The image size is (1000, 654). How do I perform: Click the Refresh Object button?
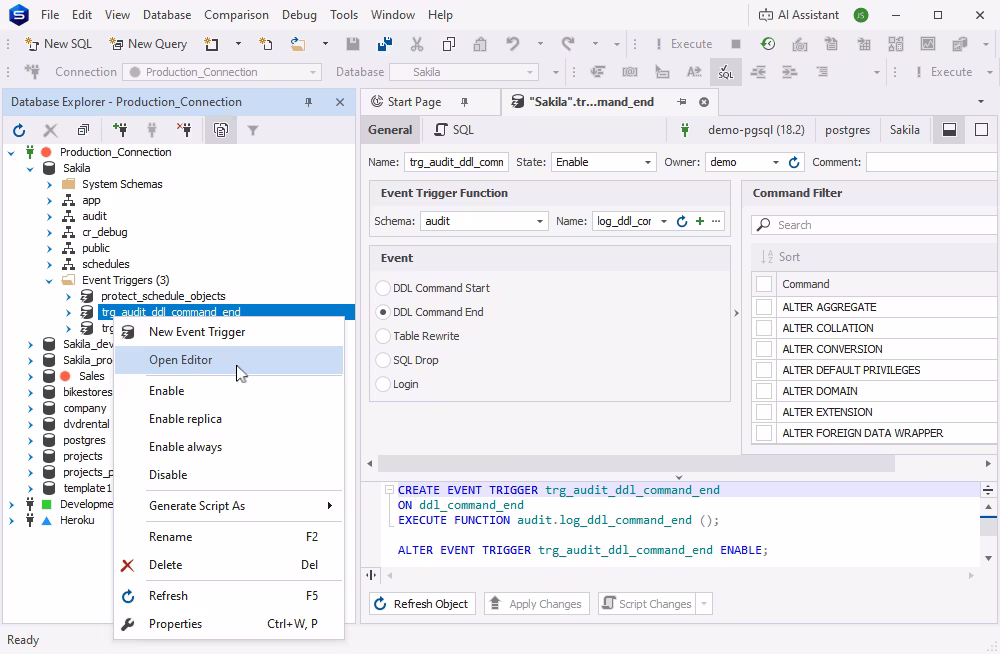[x=422, y=604]
